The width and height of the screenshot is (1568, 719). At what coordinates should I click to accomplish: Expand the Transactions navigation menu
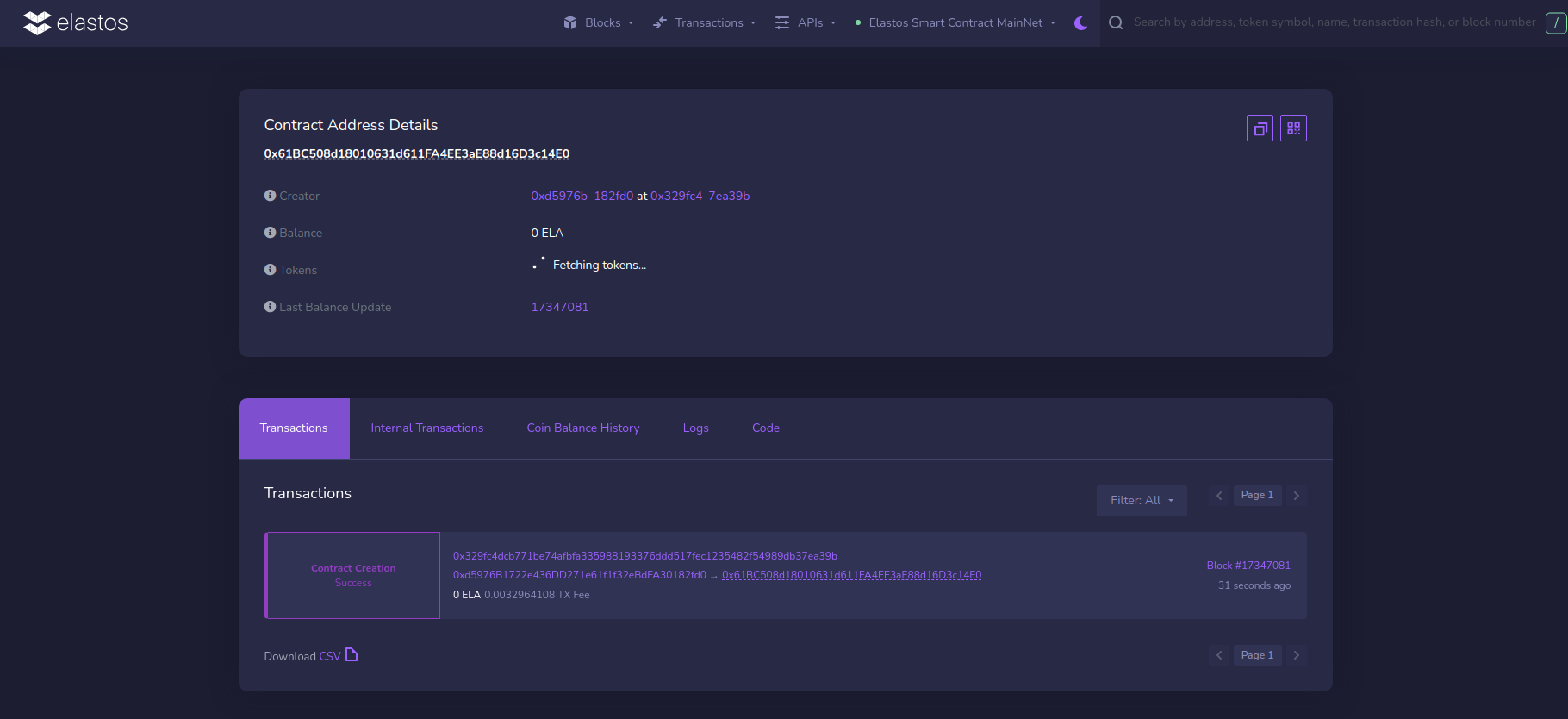click(705, 23)
